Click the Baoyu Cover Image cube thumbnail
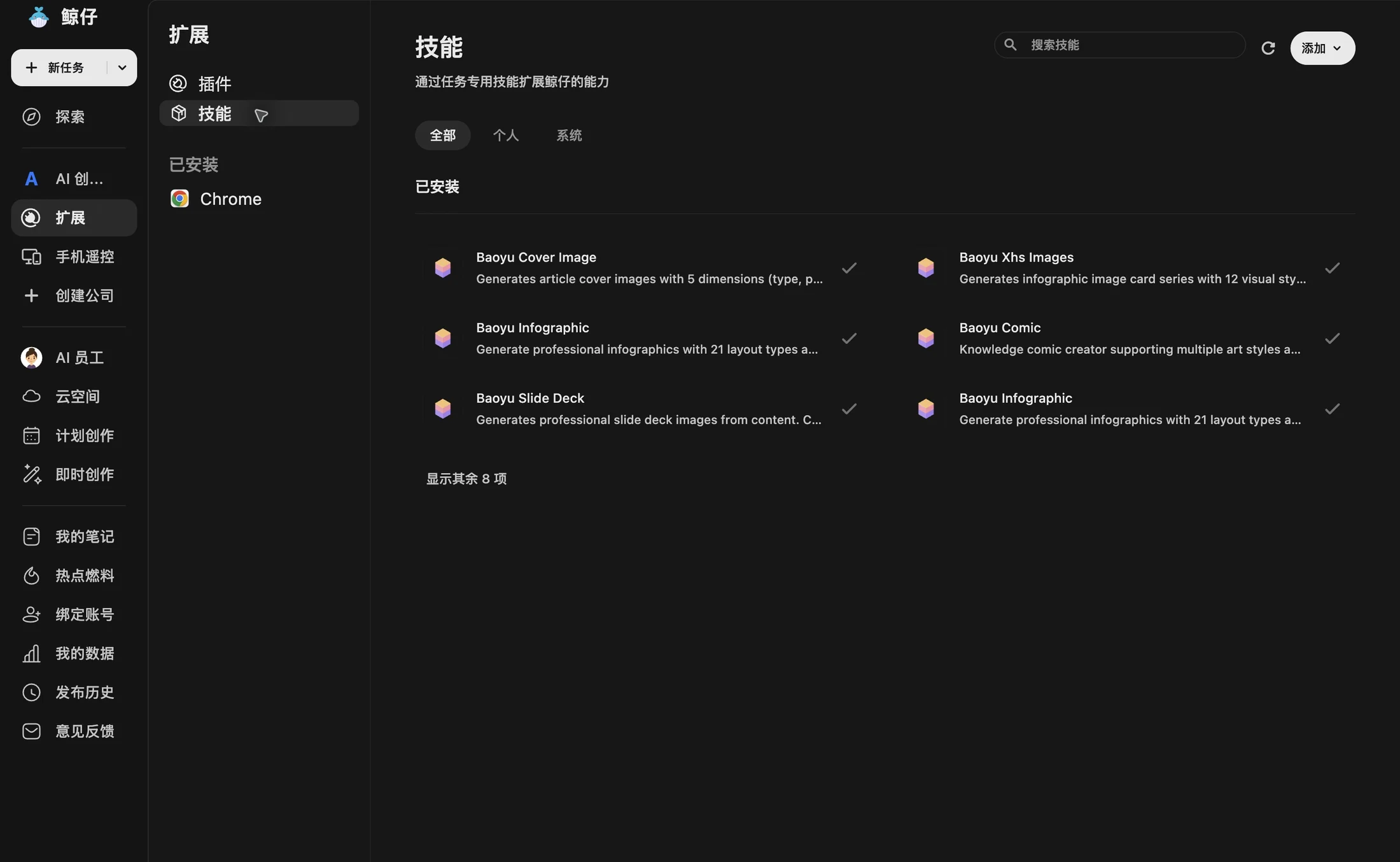 coord(442,268)
